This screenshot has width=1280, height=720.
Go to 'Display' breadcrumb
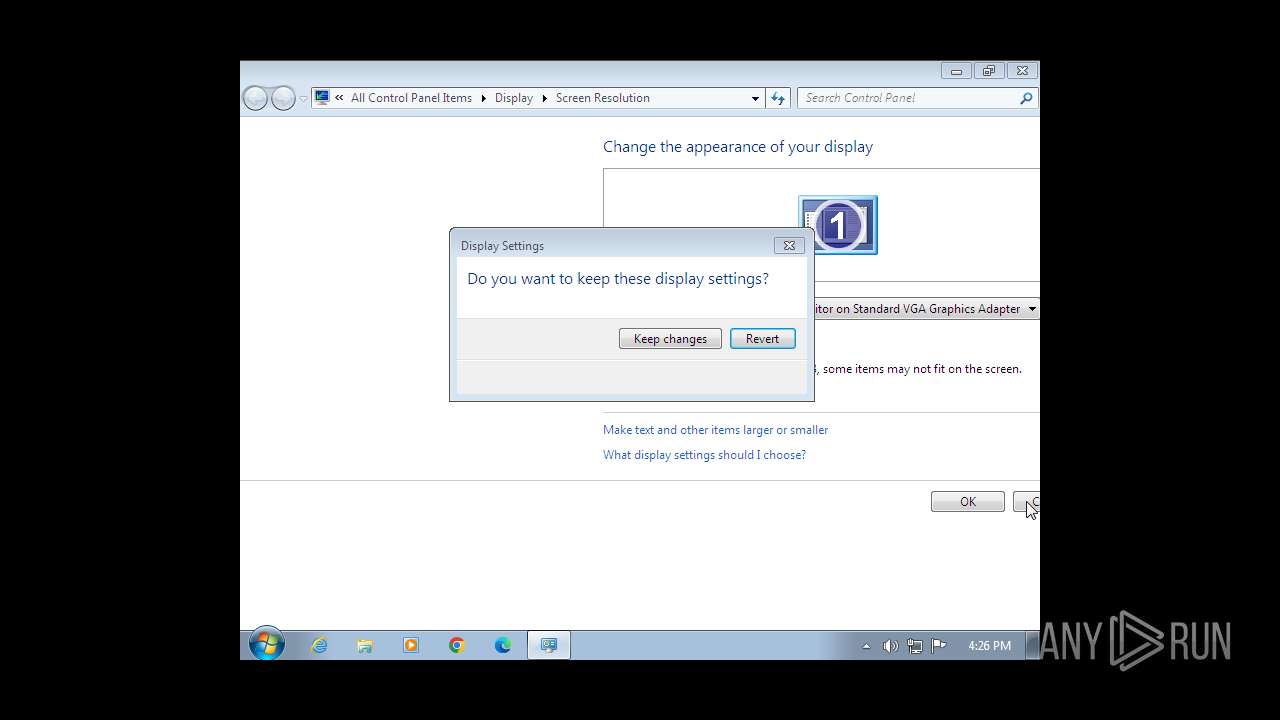(514, 98)
